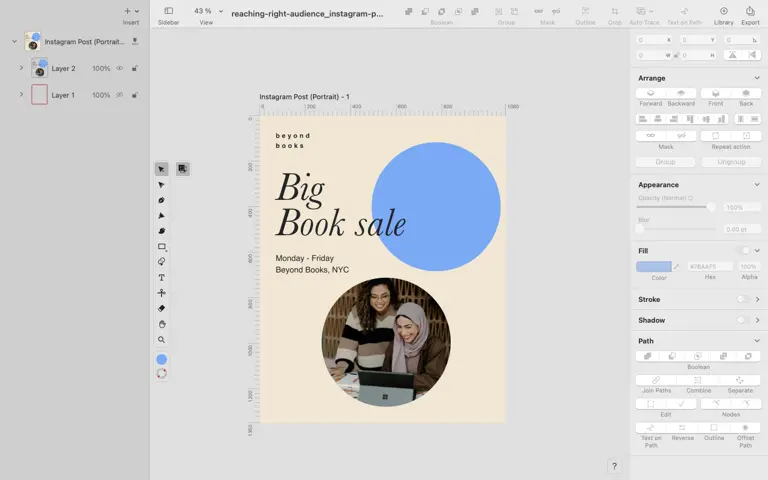The height and width of the screenshot is (480, 768).
Task: Click Text on Path in top toolbar
Action: tap(684, 15)
